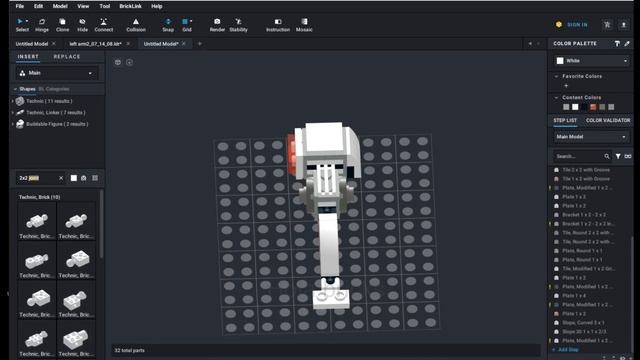Click the camera icon beside parts search
The width and height of the screenshot is (640, 360).
pyautogui.click(x=84, y=178)
